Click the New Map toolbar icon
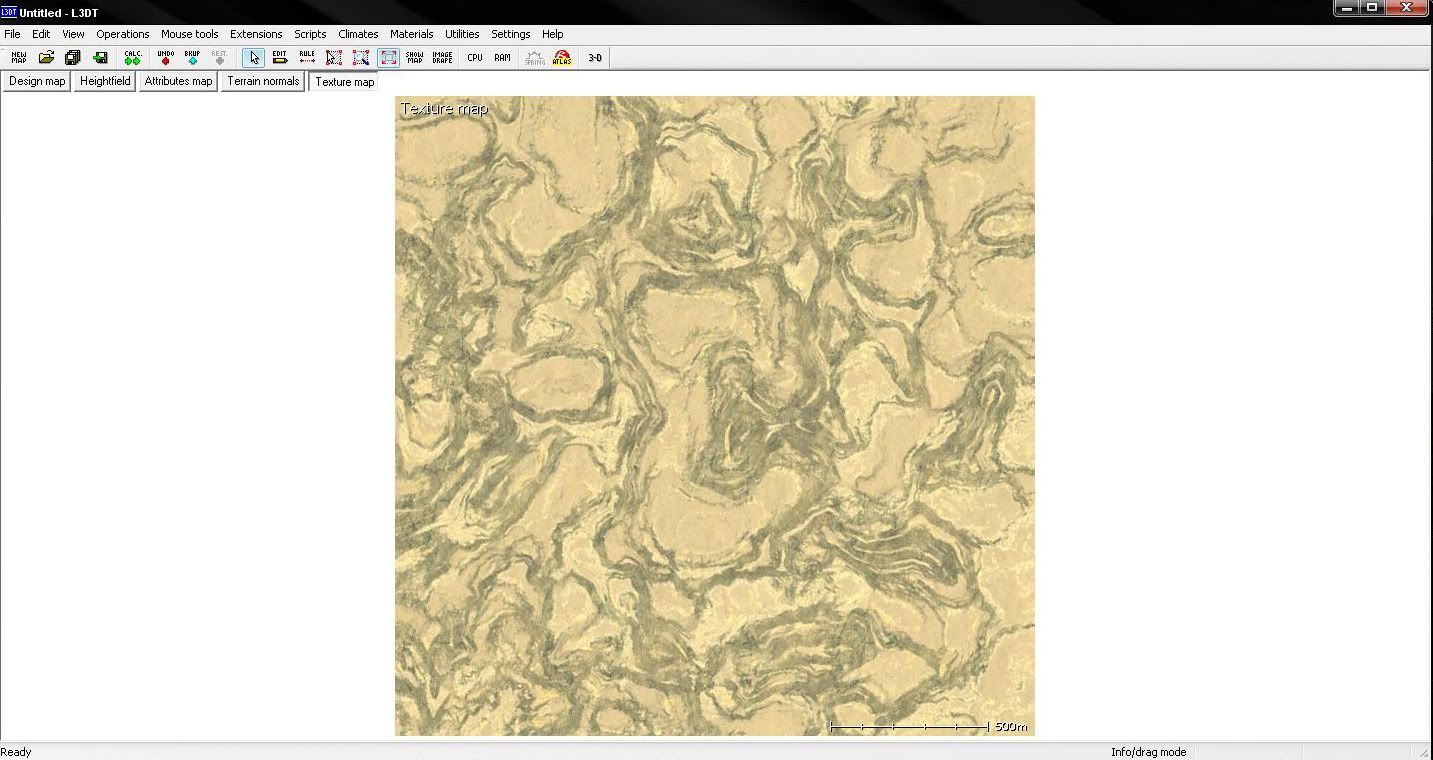The width and height of the screenshot is (1433, 760). [18, 58]
